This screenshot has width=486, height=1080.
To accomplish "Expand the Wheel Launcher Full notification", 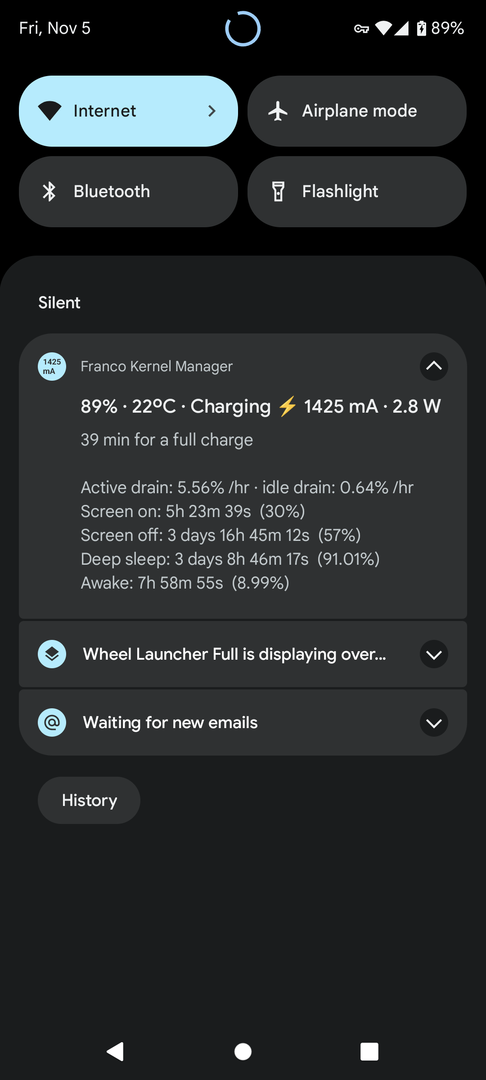I will point(434,654).
